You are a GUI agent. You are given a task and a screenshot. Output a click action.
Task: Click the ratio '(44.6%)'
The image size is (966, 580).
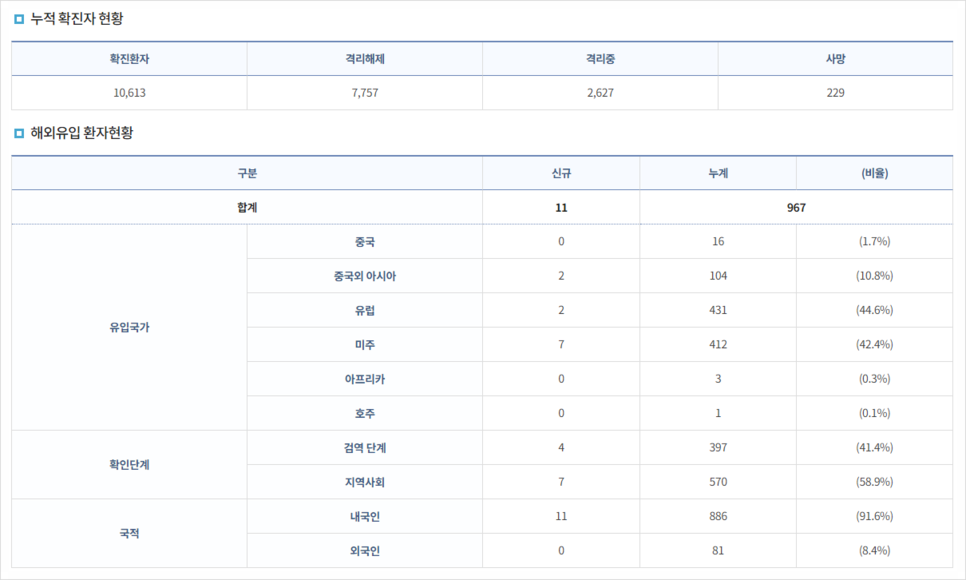point(875,311)
